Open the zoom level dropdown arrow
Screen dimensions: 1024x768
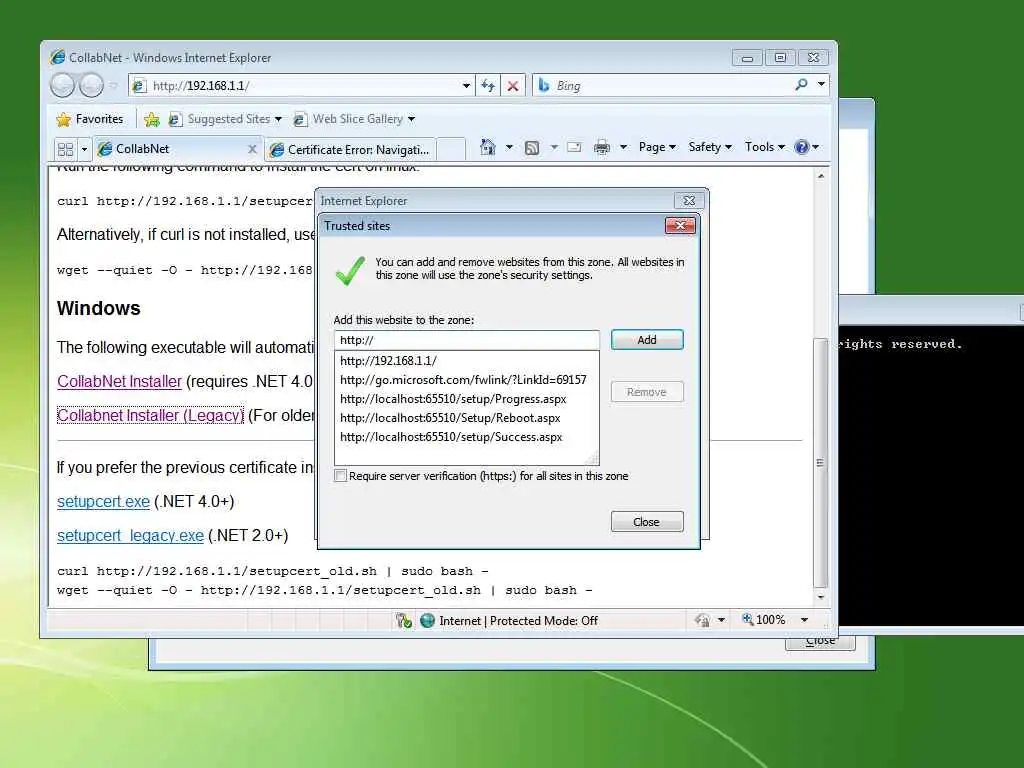coord(805,620)
